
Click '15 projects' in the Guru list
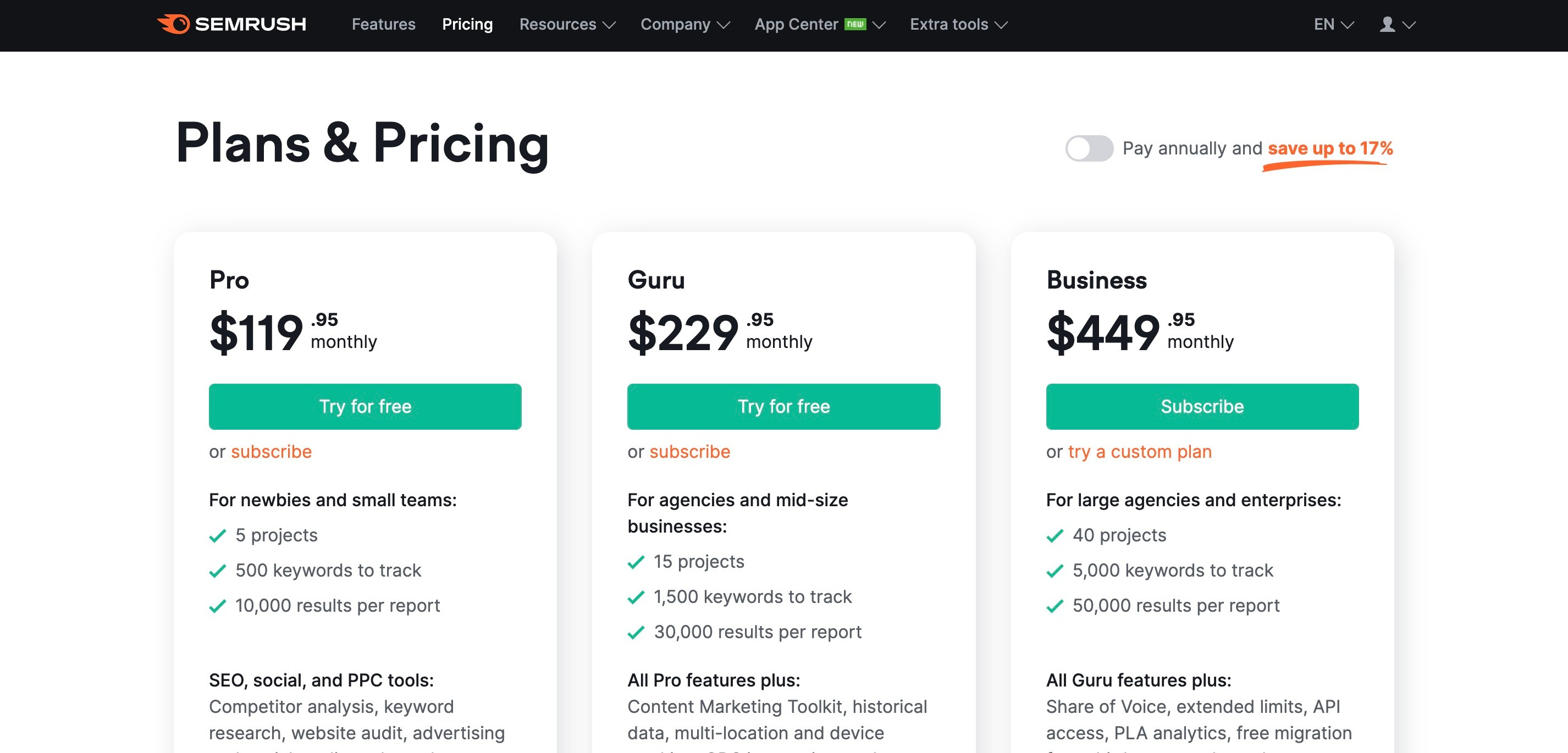(699, 561)
